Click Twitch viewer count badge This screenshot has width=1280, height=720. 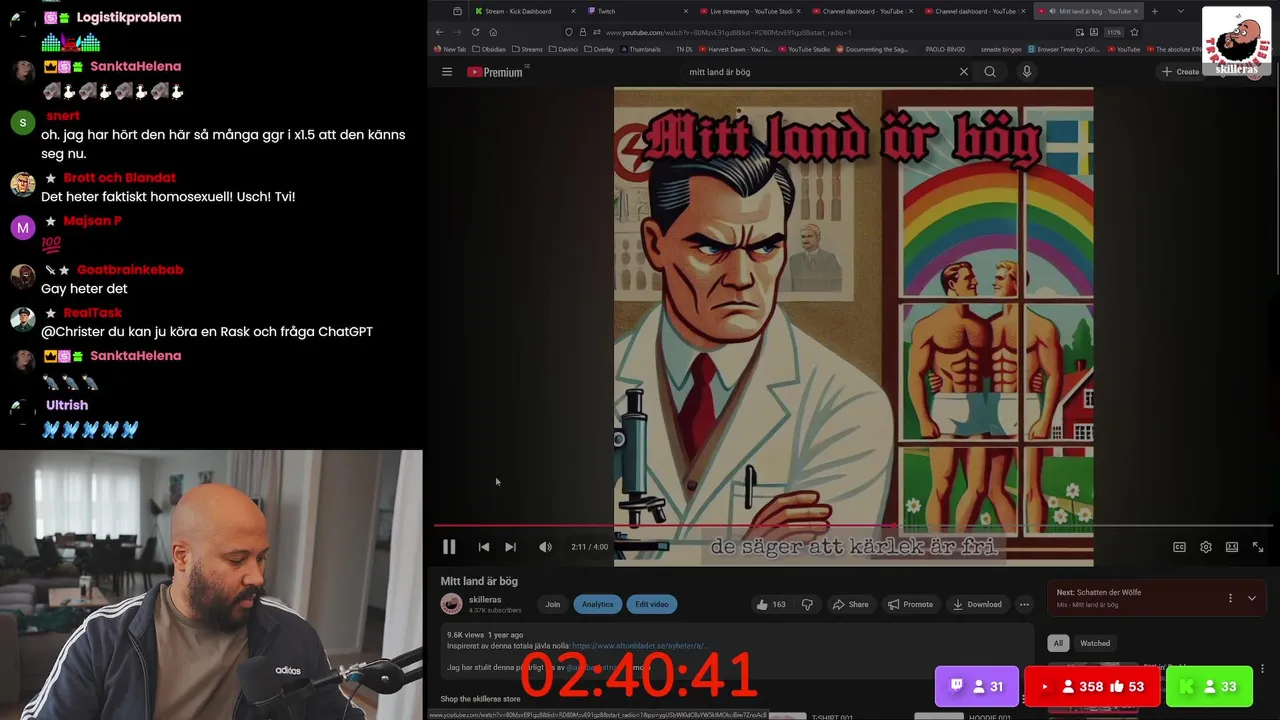976,687
